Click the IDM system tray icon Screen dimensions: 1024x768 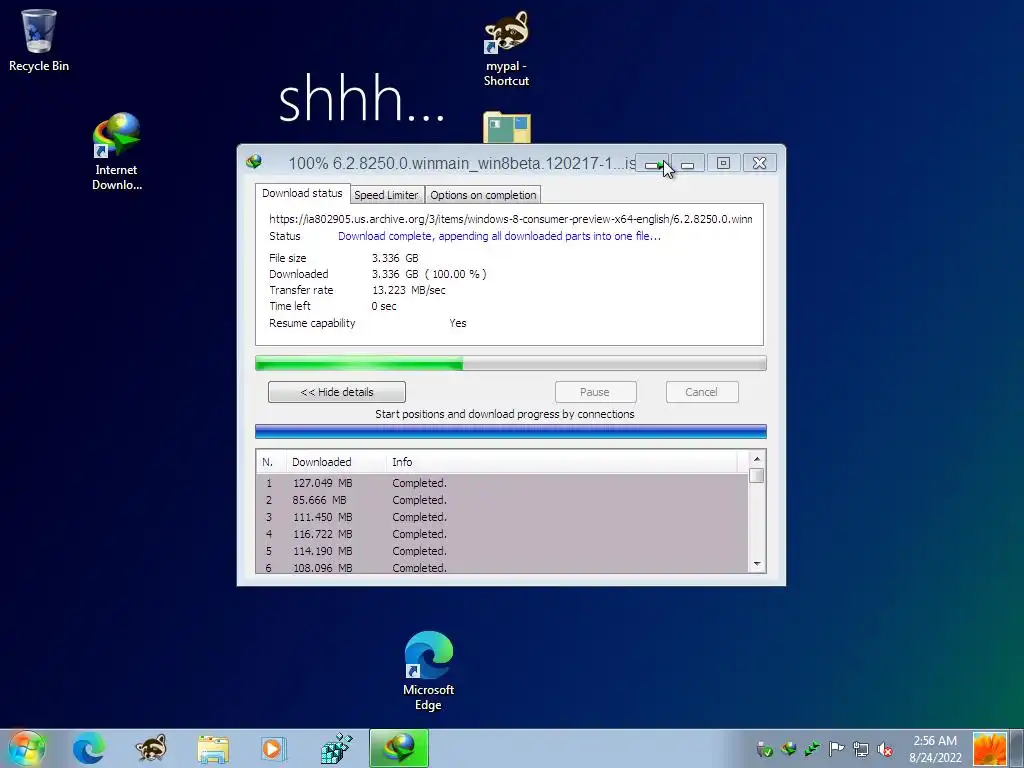click(789, 749)
